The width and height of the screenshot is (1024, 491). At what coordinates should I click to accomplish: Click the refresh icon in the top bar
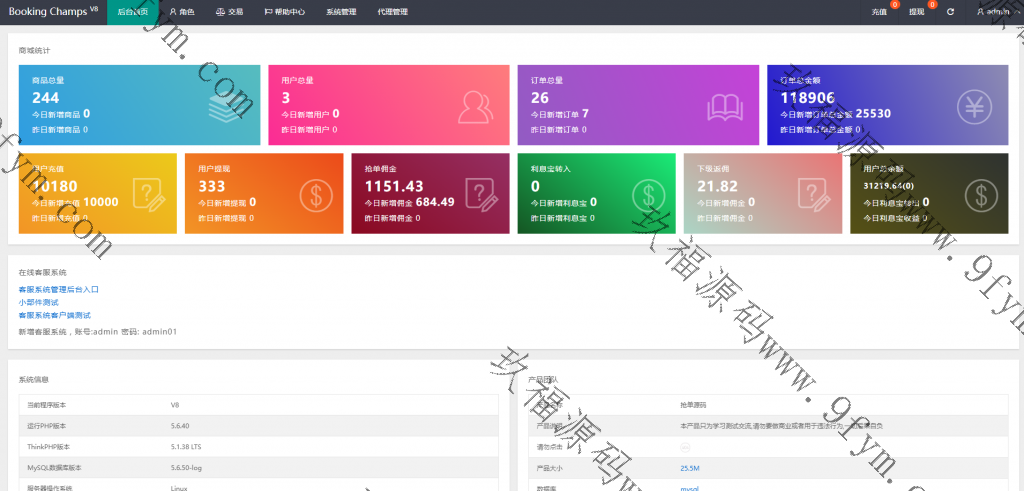950,12
